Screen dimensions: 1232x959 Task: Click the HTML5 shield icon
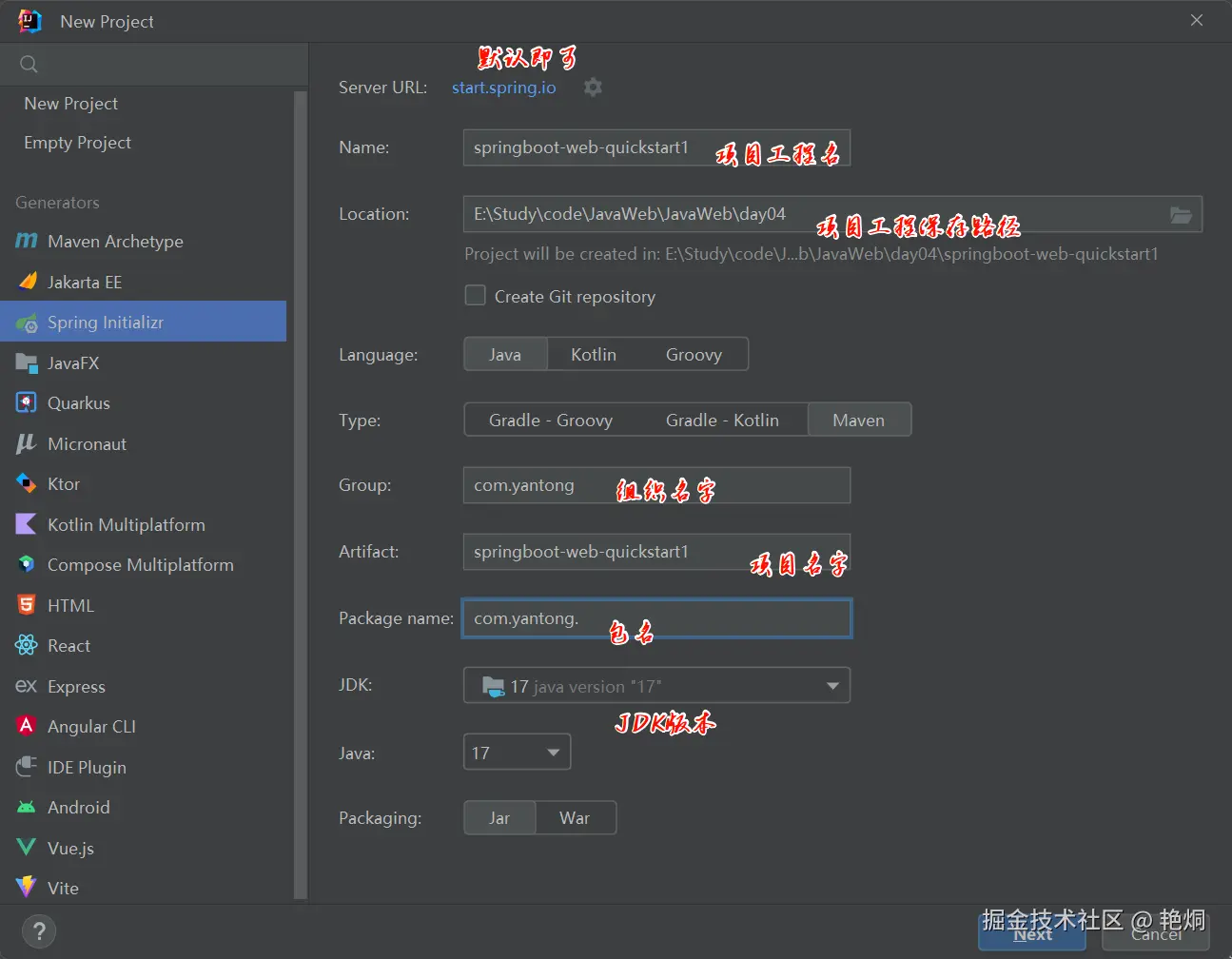[x=27, y=605]
